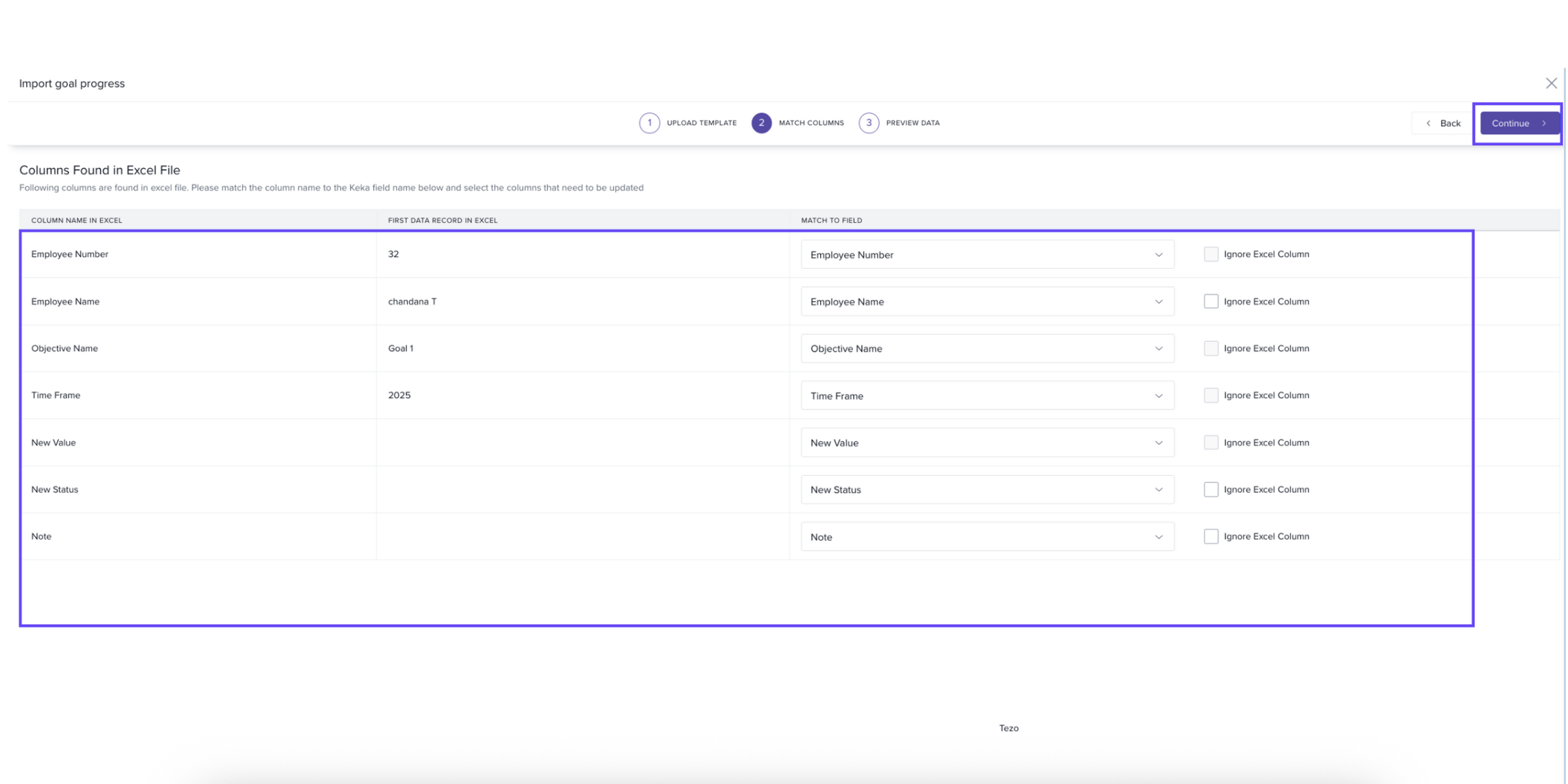Image resolution: width=1568 pixels, height=784 pixels.
Task: Select the Preview Data step label
Action: click(x=912, y=123)
